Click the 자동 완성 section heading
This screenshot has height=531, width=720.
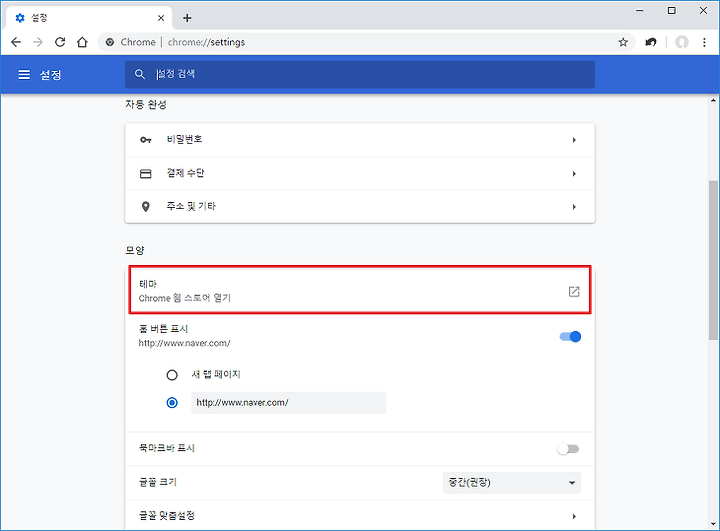146,105
